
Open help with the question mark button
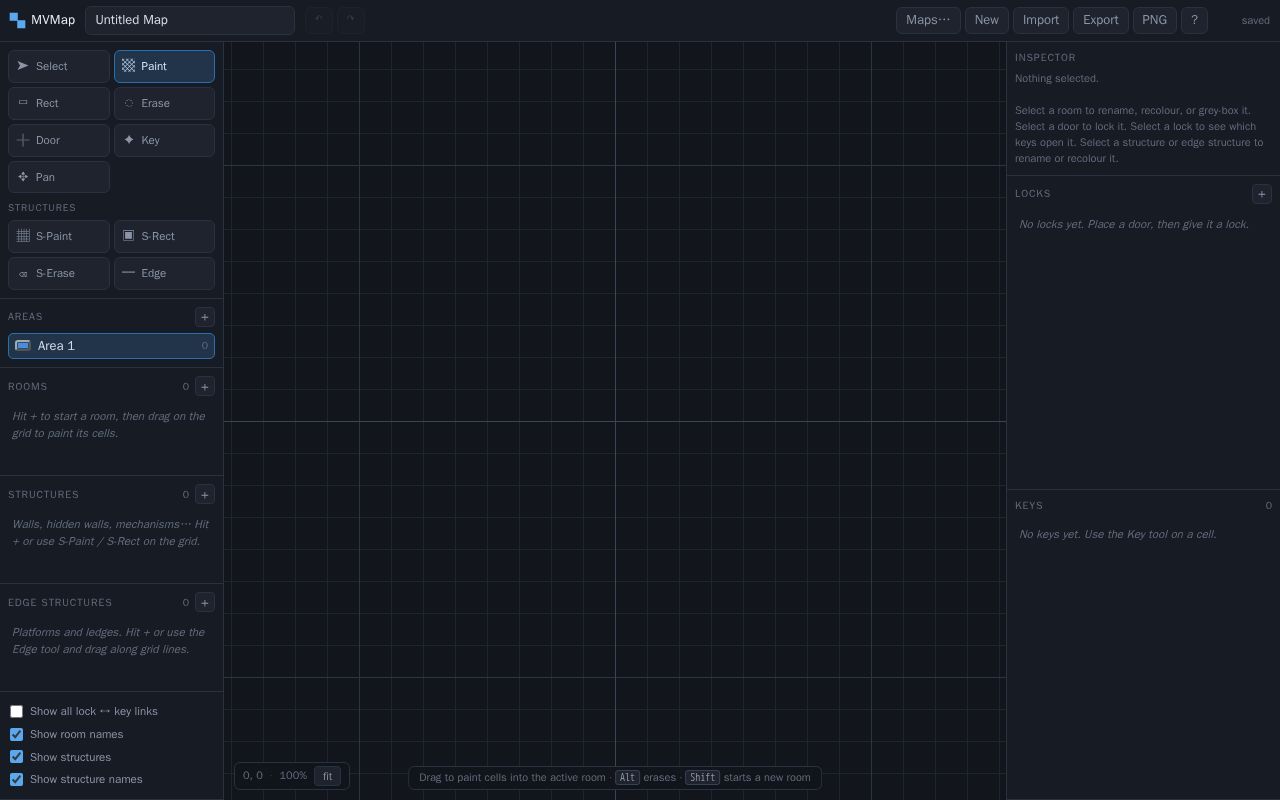point(1194,20)
